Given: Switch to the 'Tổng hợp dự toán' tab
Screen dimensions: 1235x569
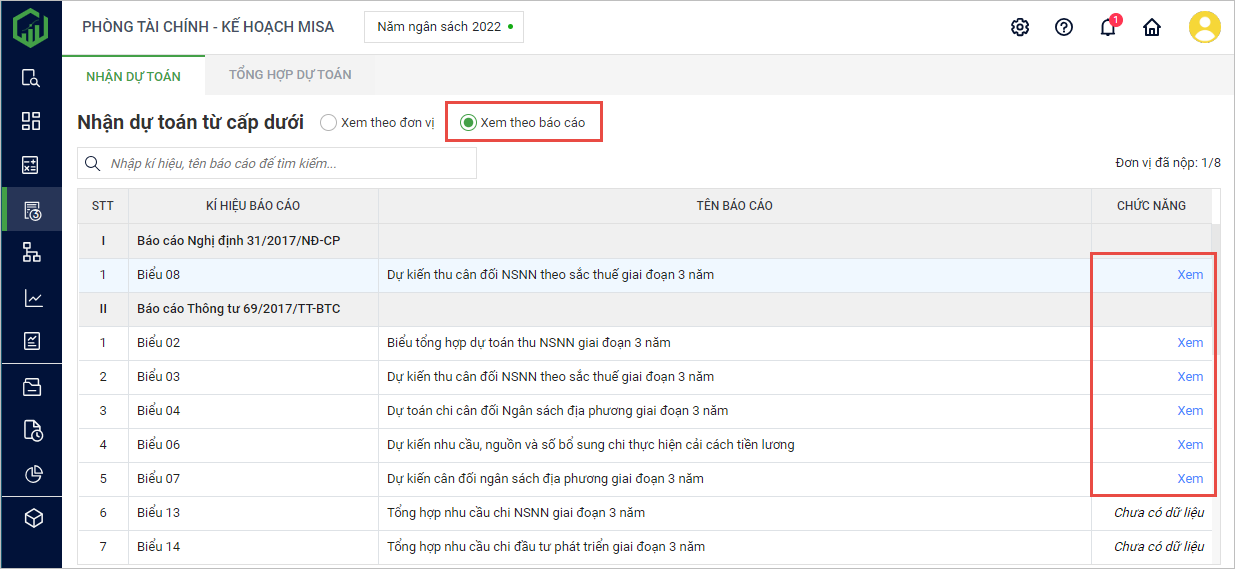Looking at the screenshot, I should pos(290,75).
